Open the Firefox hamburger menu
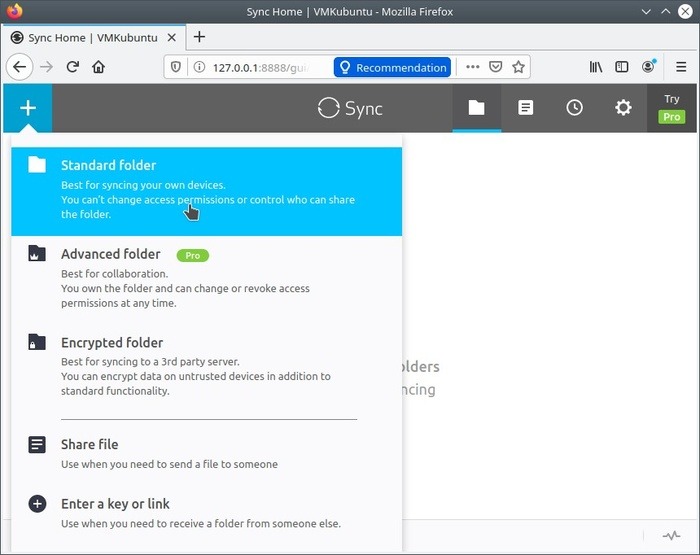700x555 pixels. click(681, 67)
